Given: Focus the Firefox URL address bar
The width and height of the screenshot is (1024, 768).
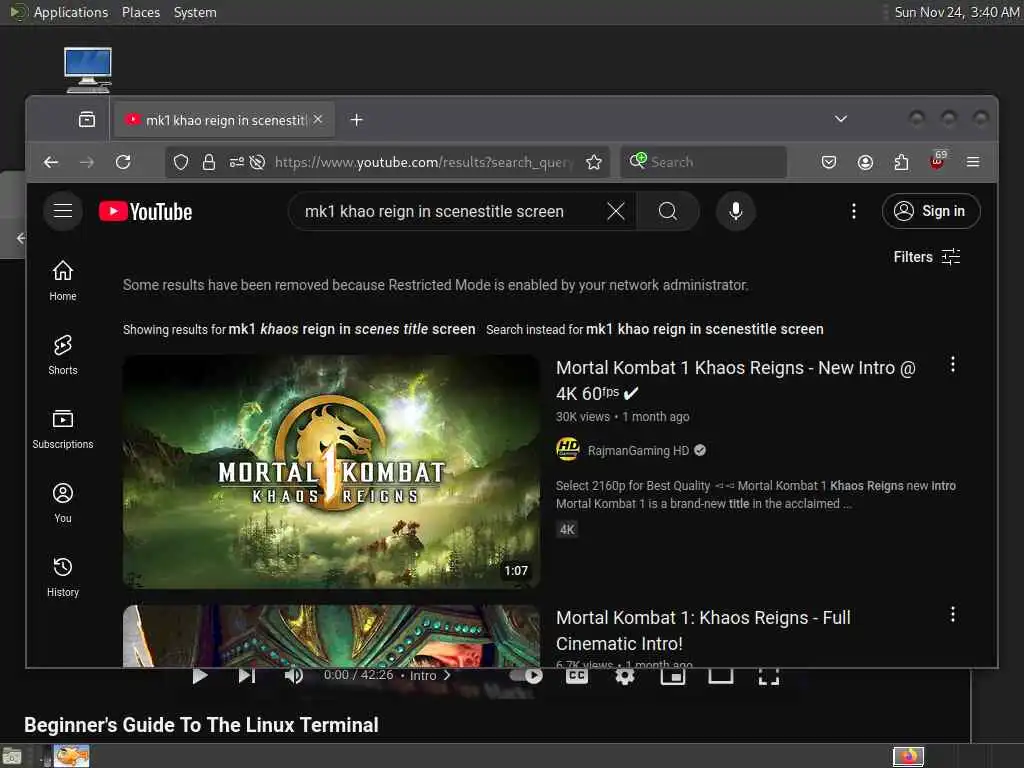Looking at the screenshot, I should (x=424, y=162).
